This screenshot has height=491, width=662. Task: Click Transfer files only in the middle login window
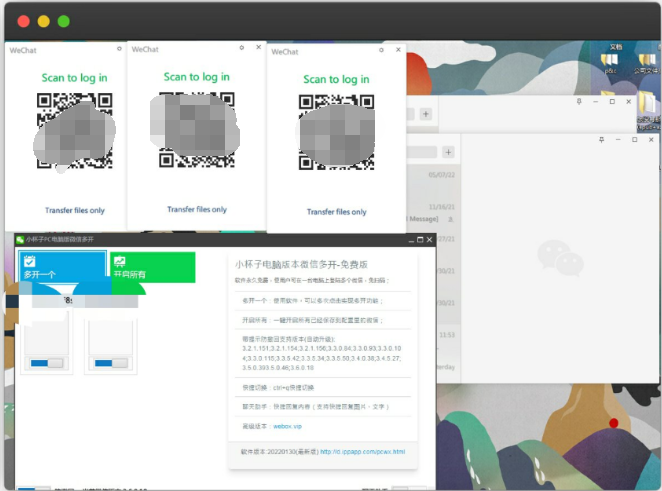tap(197, 210)
